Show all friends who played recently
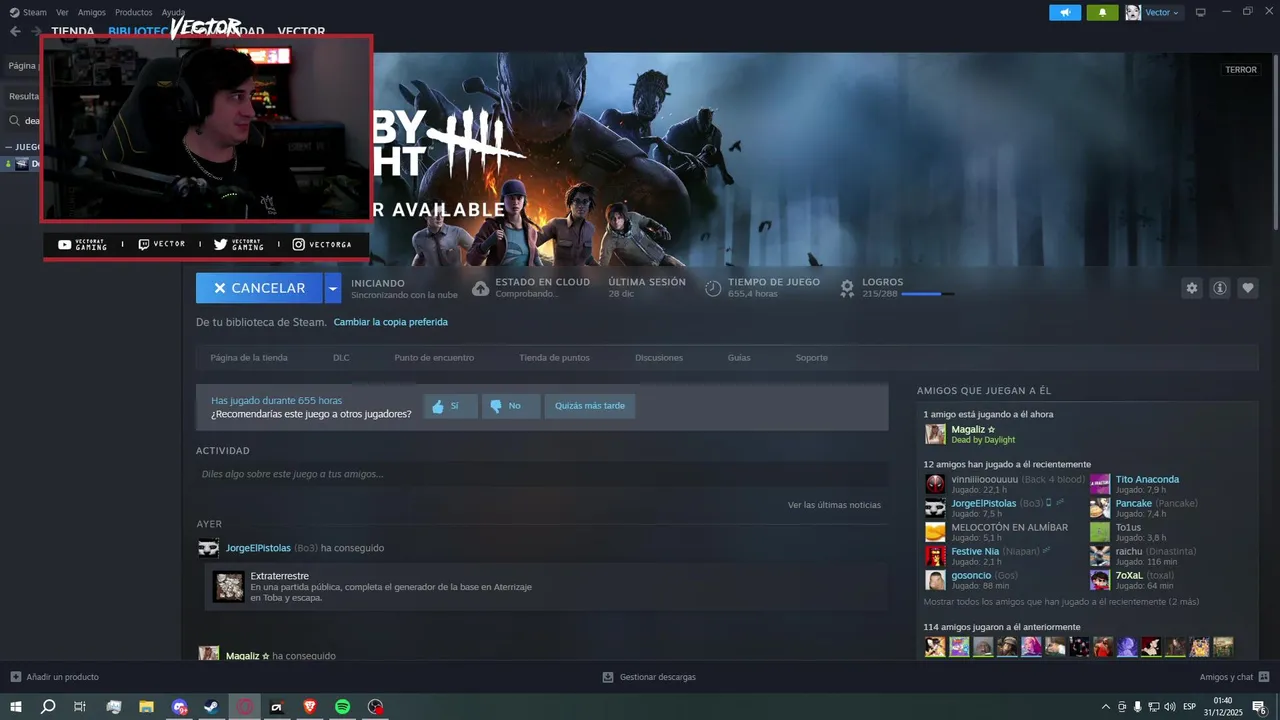The image size is (1280, 720). (1061, 602)
